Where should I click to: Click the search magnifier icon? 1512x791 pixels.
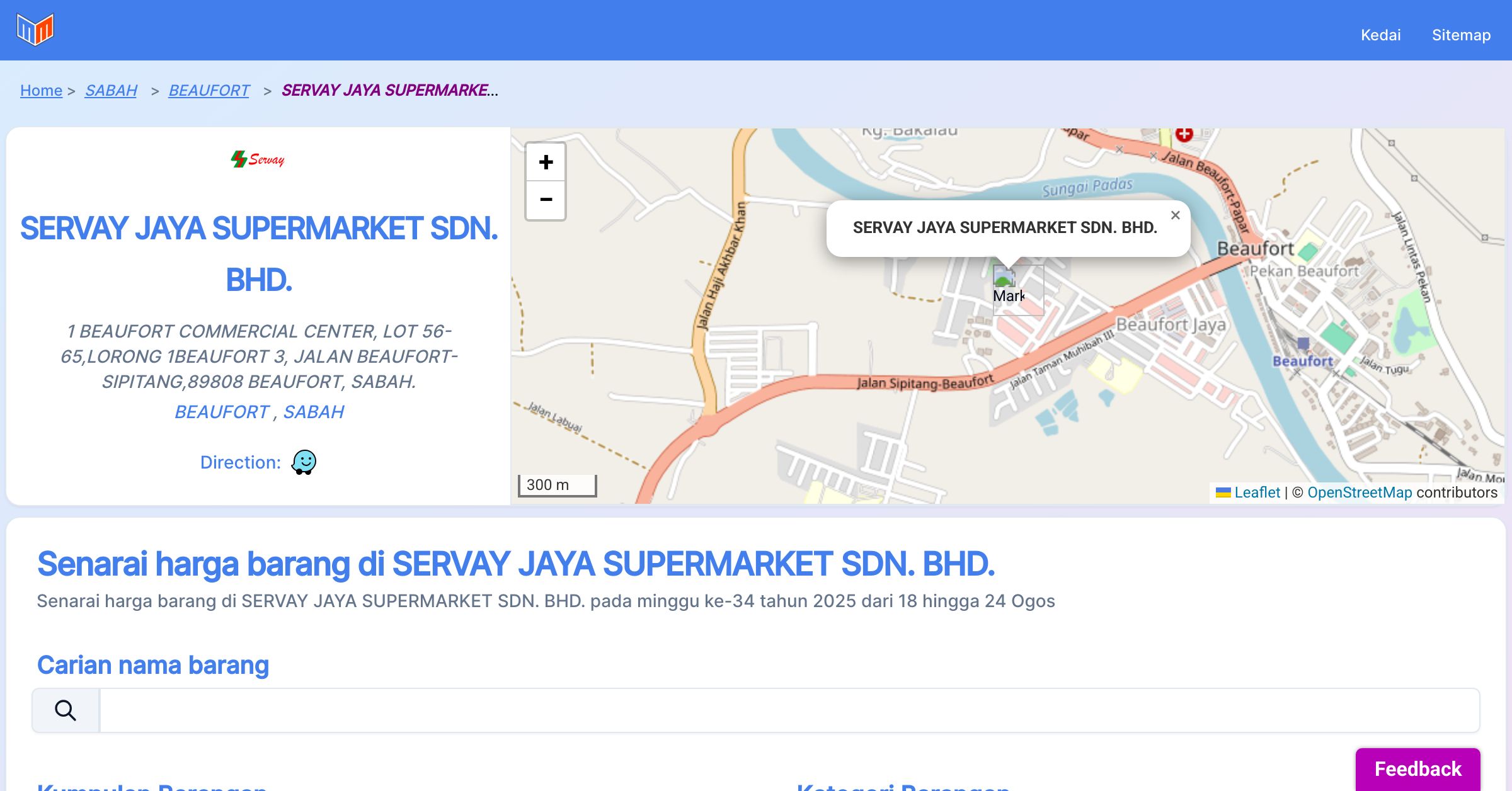(x=66, y=710)
